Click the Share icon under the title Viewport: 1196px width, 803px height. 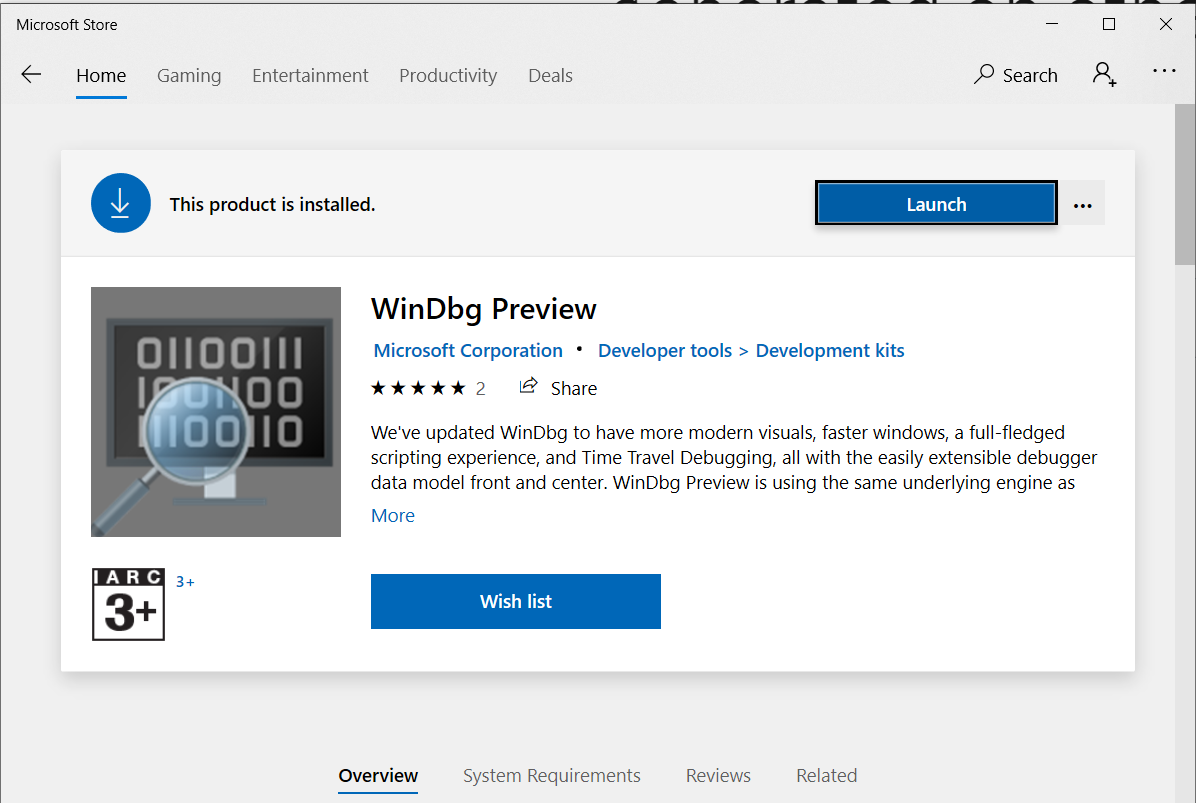[529, 387]
